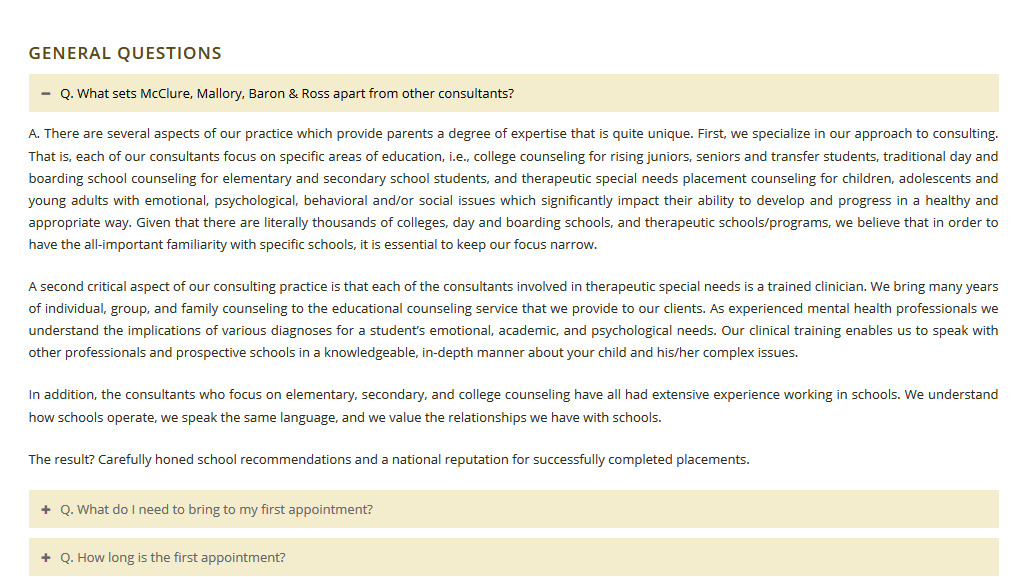
Task: Collapse the McClure answer via minus icon
Action: pyautogui.click(x=45, y=94)
